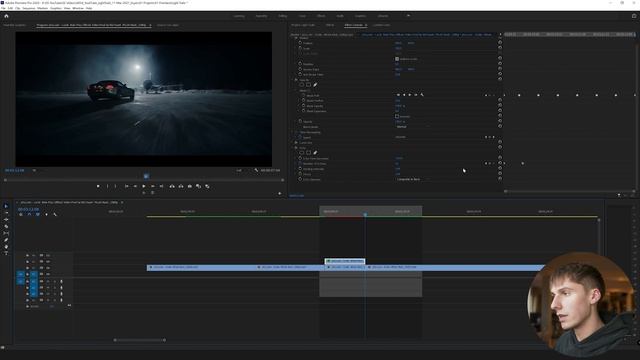Select the Razor tool

6,226
